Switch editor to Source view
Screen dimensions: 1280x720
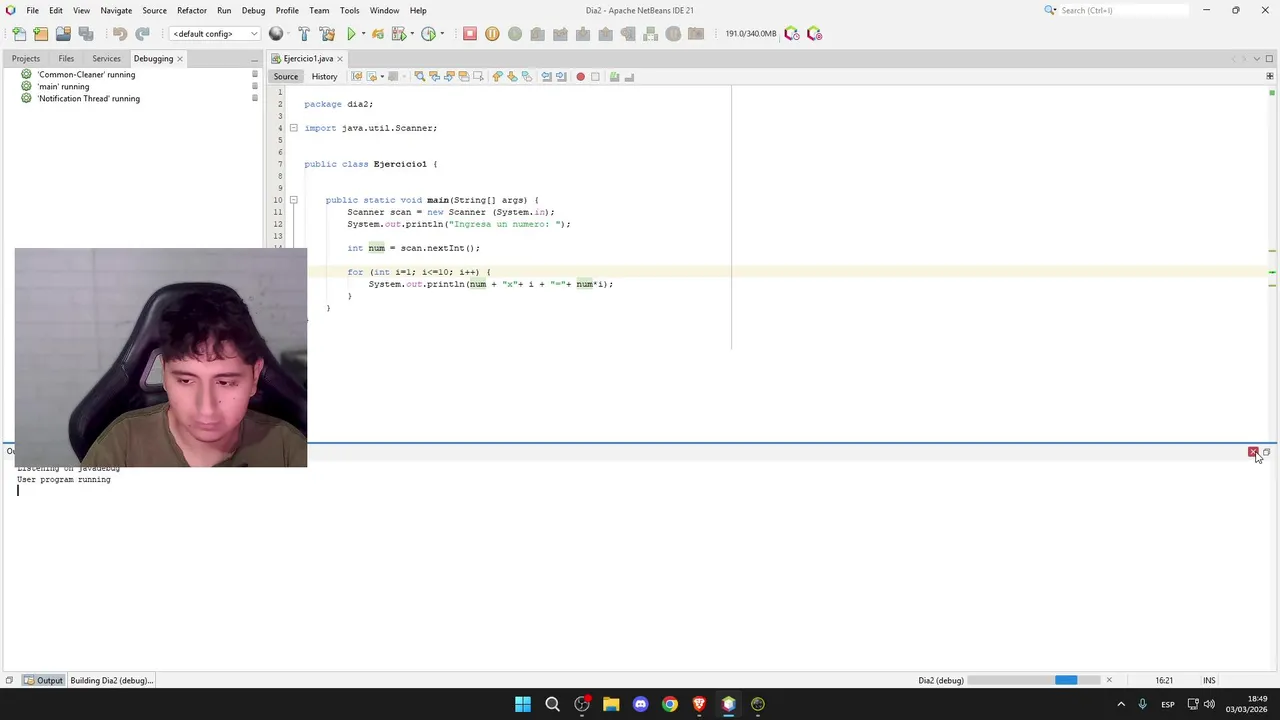coord(286,76)
